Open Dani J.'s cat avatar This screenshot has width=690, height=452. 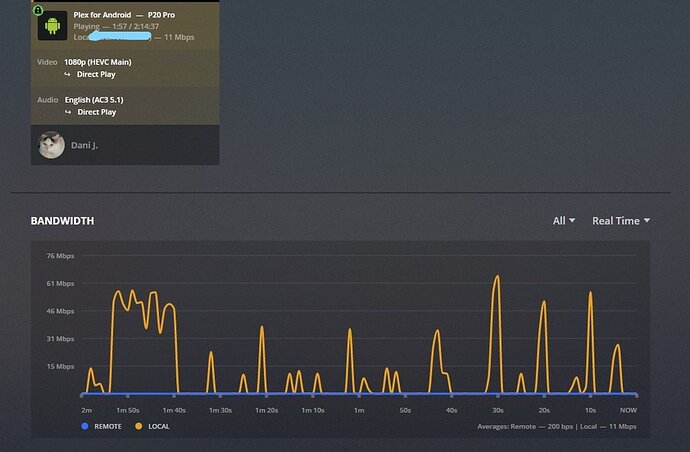(51, 145)
